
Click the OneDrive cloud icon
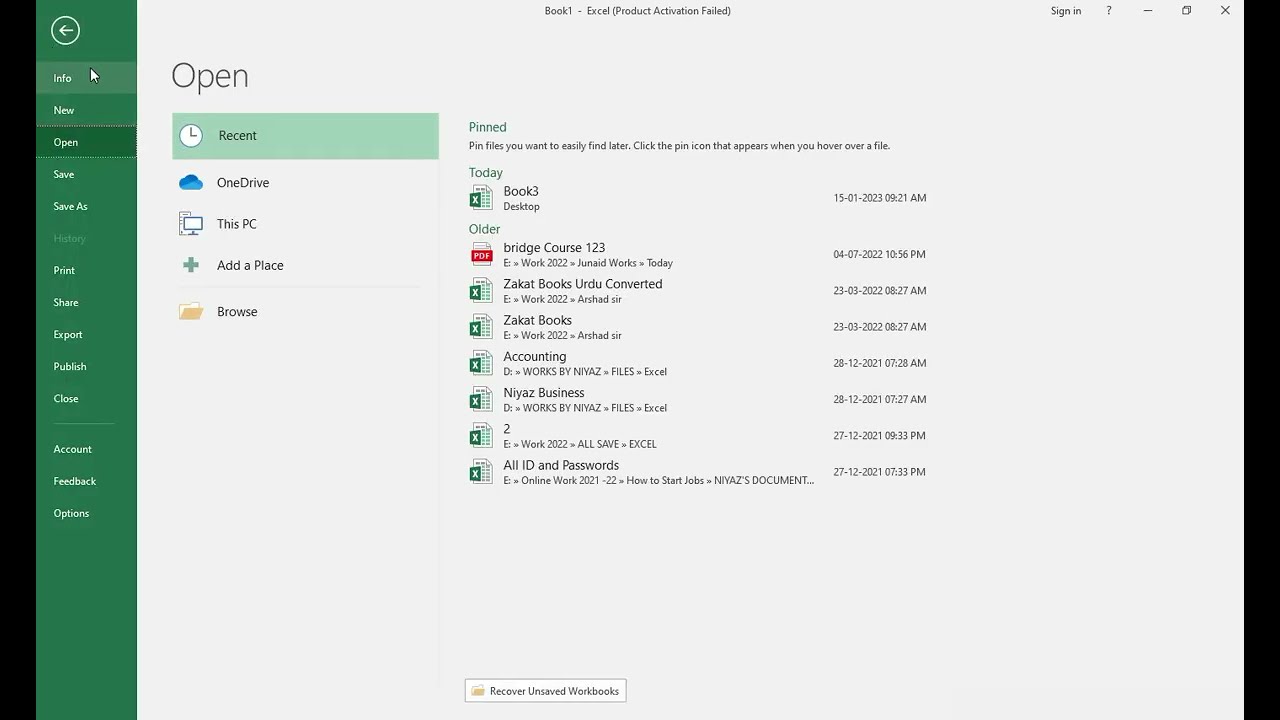(191, 183)
